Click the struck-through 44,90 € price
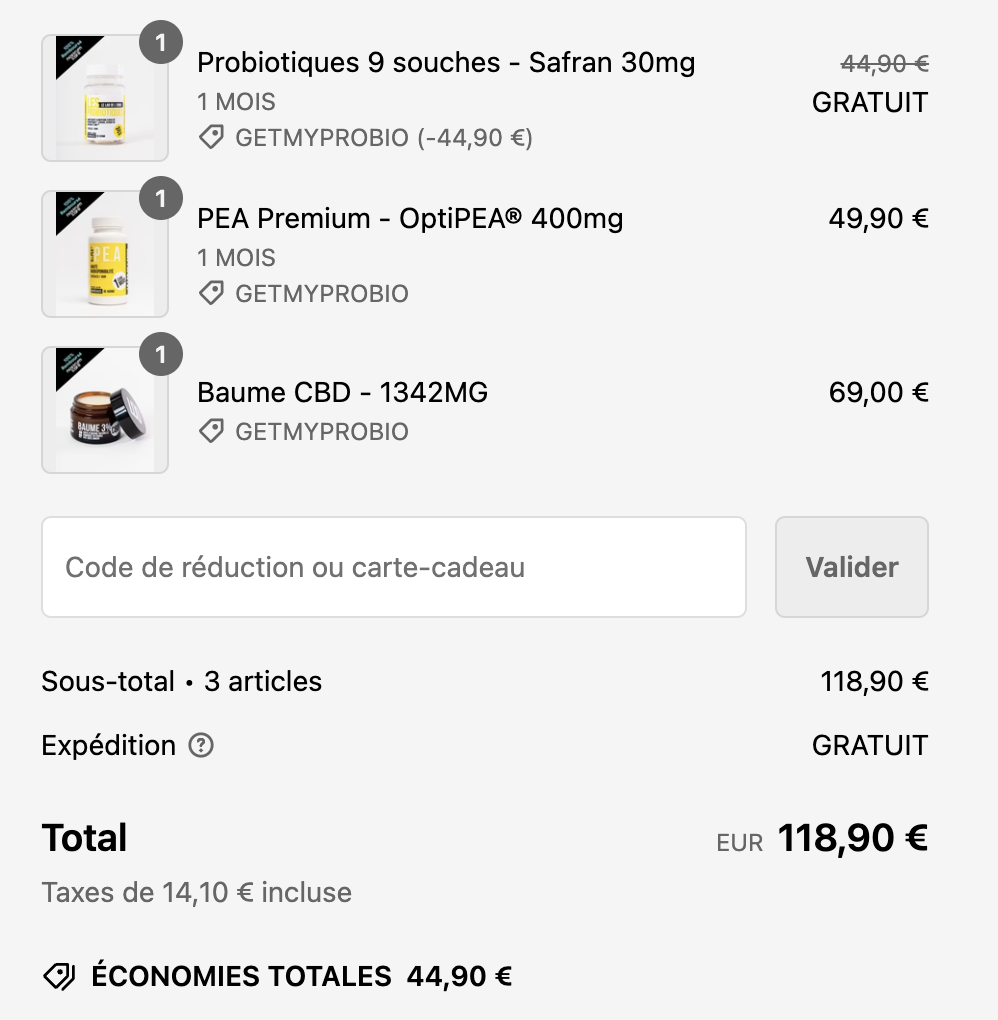 884,63
